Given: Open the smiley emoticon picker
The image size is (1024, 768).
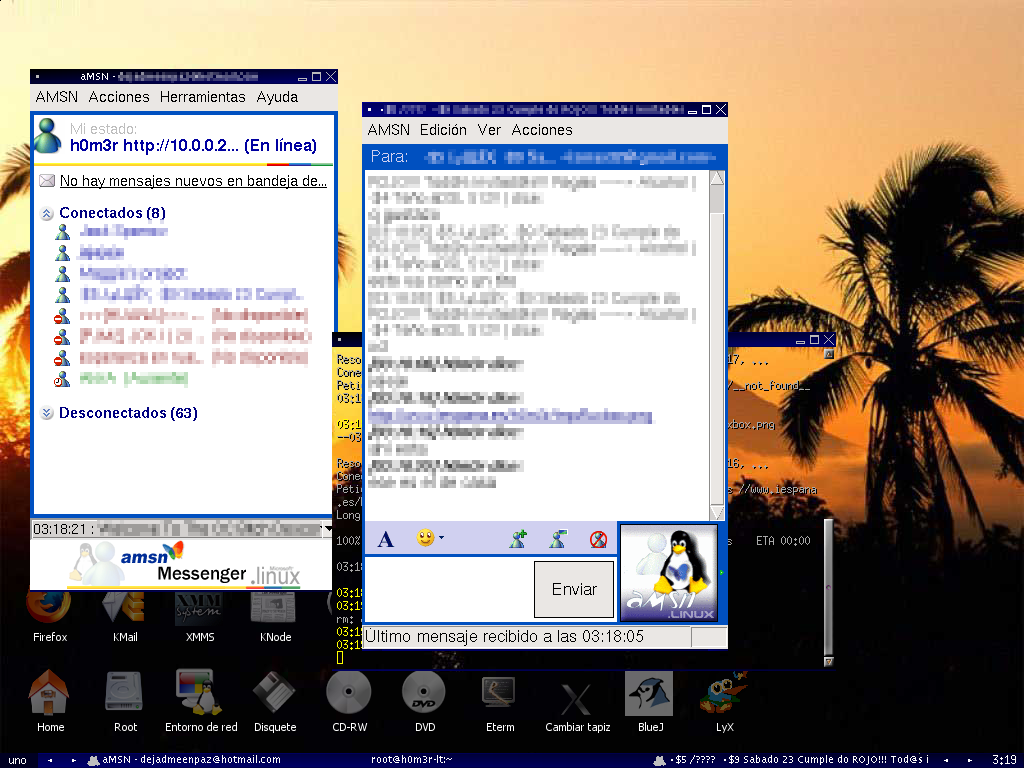Looking at the screenshot, I should coord(425,537).
